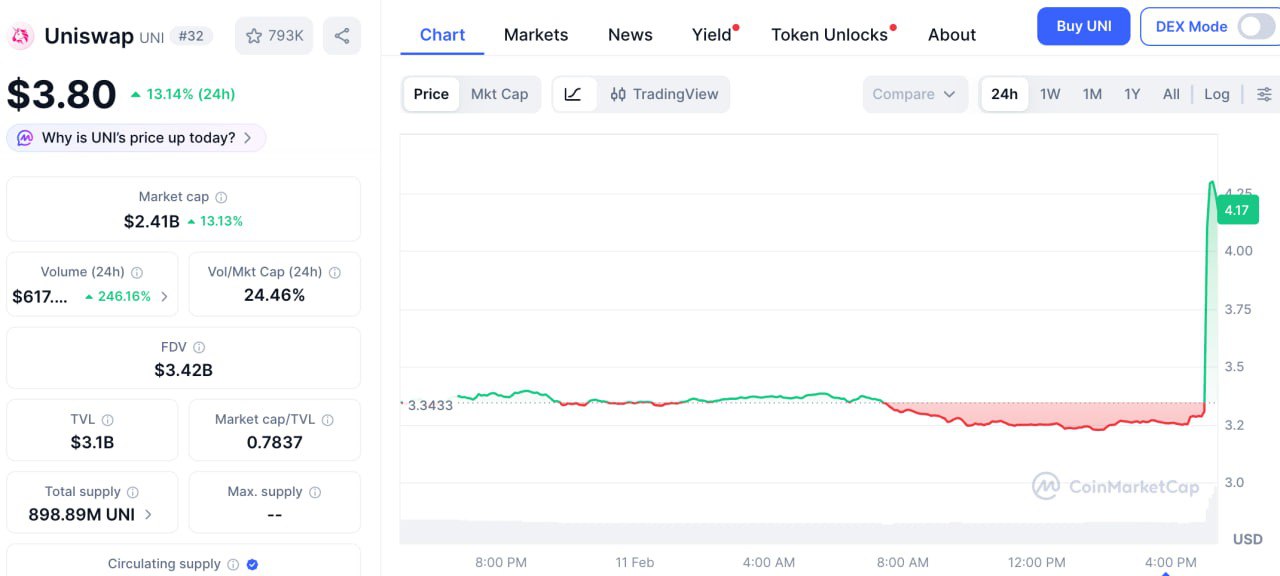Click the Market cap info icon
The width and height of the screenshot is (1280, 576).
(222, 198)
